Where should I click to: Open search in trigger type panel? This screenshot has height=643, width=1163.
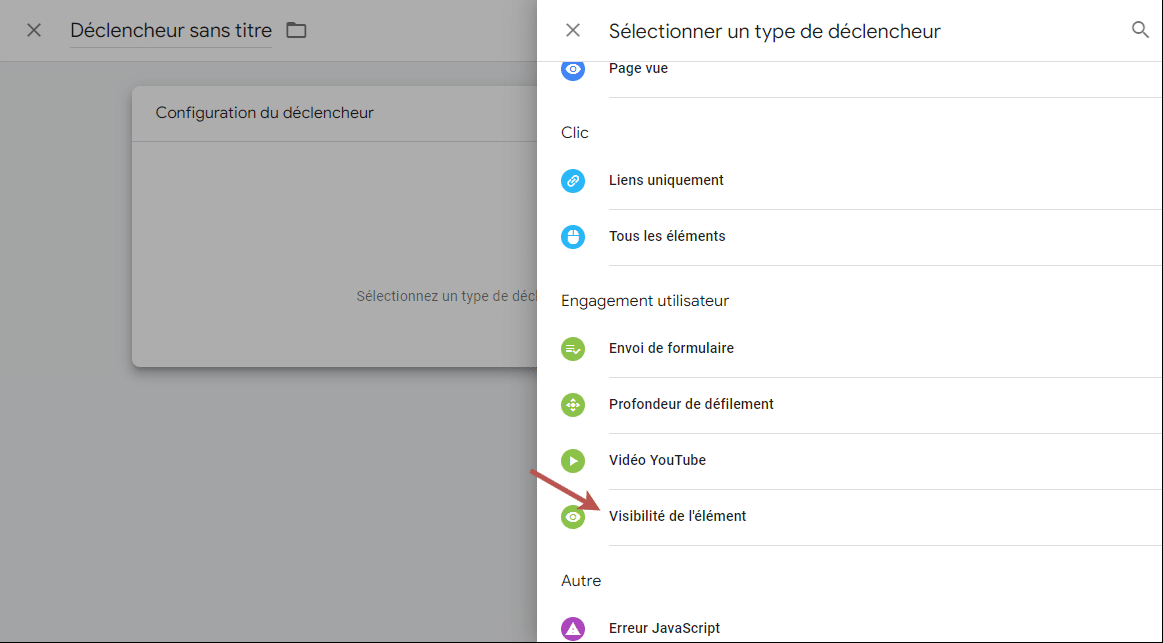[x=1140, y=30]
